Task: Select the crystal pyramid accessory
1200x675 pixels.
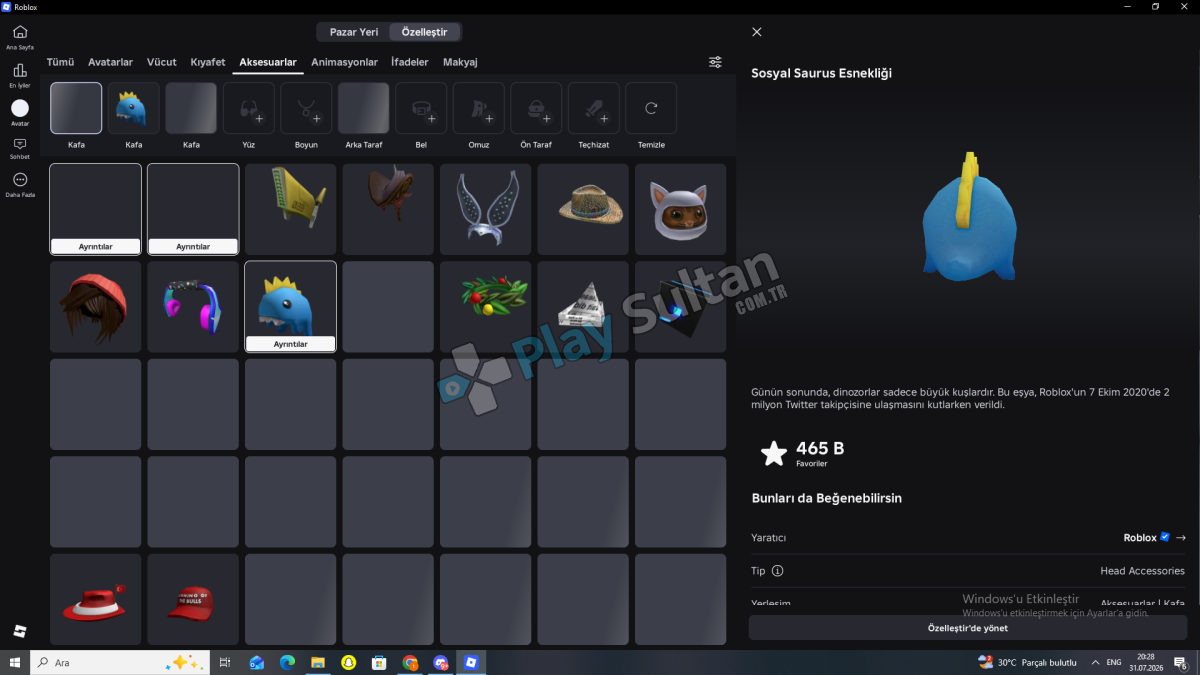Action: 583,307
